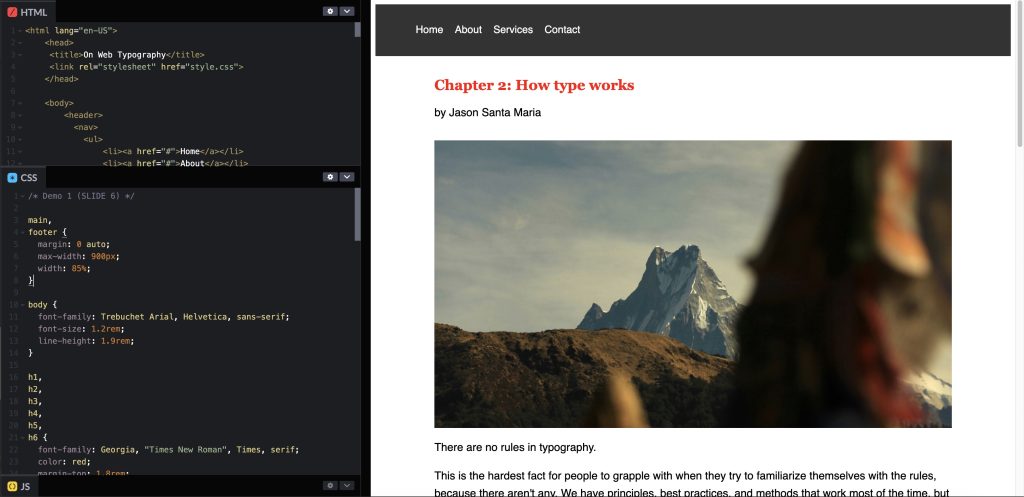
Task: Click the HTML editor vertical scrollbar thumb
Action: [357, 29]
